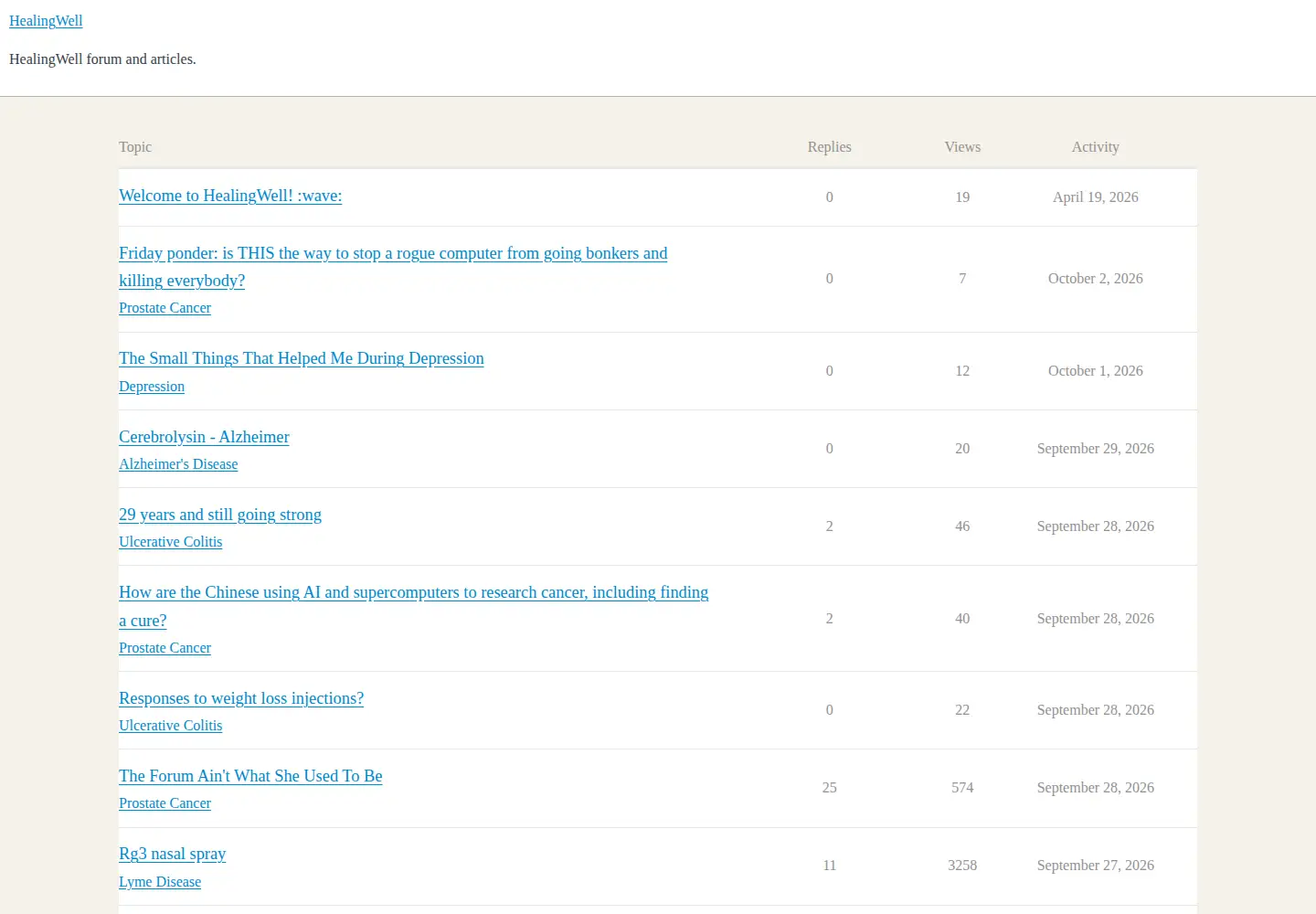Open the HealingWell site link in the header
The width and height of the screenshot is (1316, 914).
point(46,21)
